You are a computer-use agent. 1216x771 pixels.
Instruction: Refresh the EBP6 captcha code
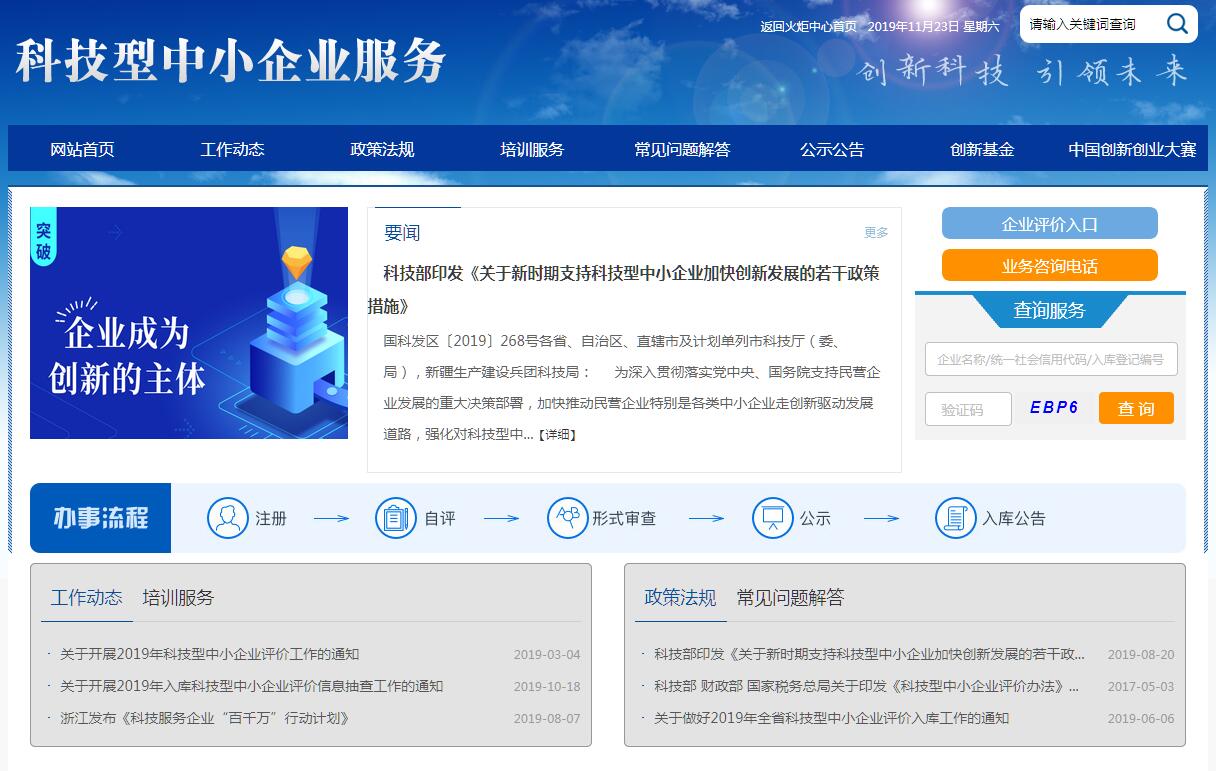coord(1051,408)
